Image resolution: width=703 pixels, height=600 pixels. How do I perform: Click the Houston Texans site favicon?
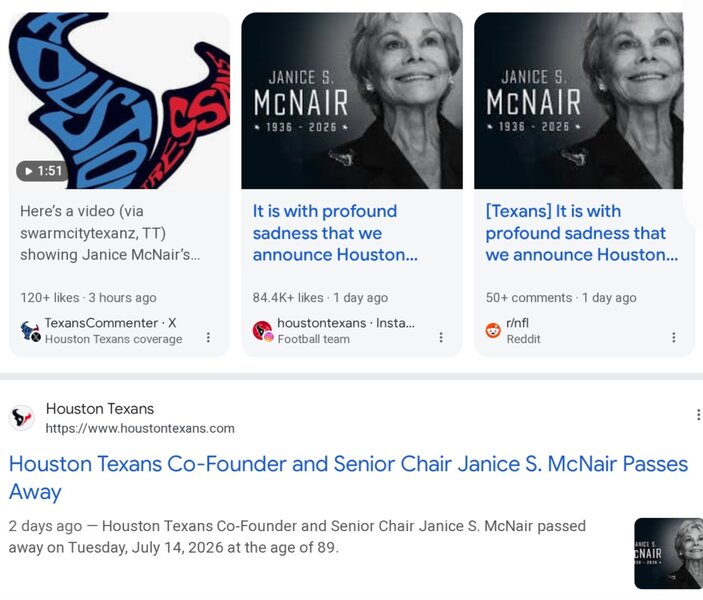(22, 417)
